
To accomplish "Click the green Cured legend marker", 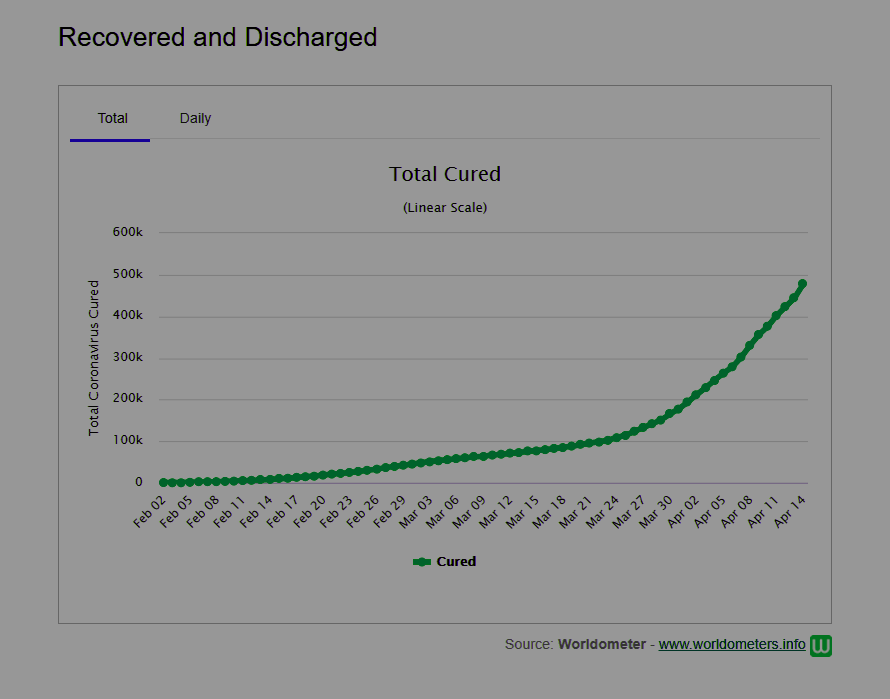I will click(x=422, y=562).
